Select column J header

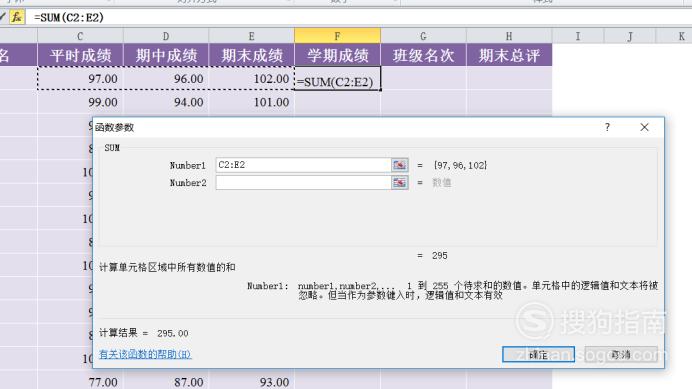(x=630, y=36)
